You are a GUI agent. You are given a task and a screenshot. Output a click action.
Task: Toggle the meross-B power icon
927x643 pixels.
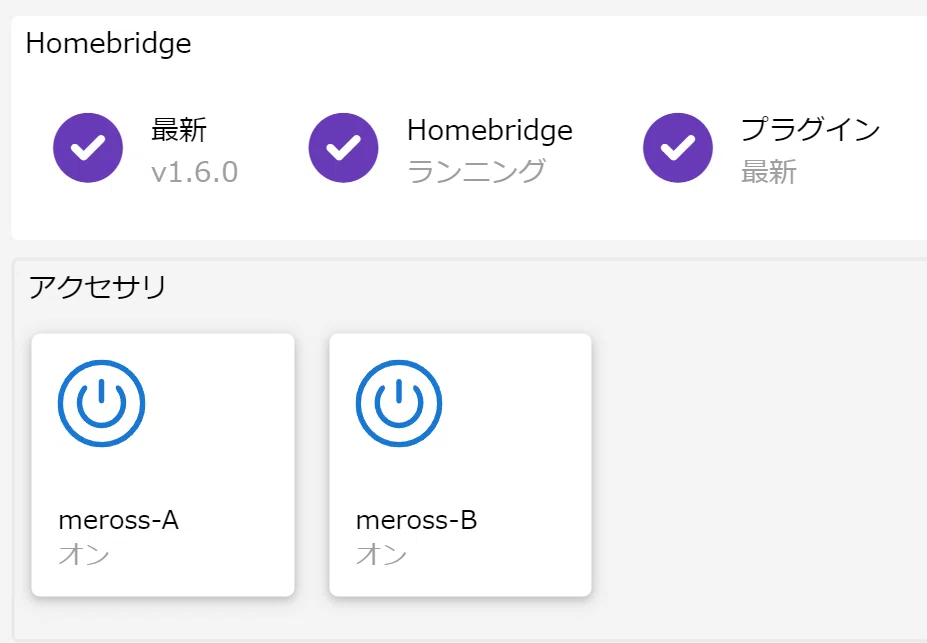click(399, 403)
